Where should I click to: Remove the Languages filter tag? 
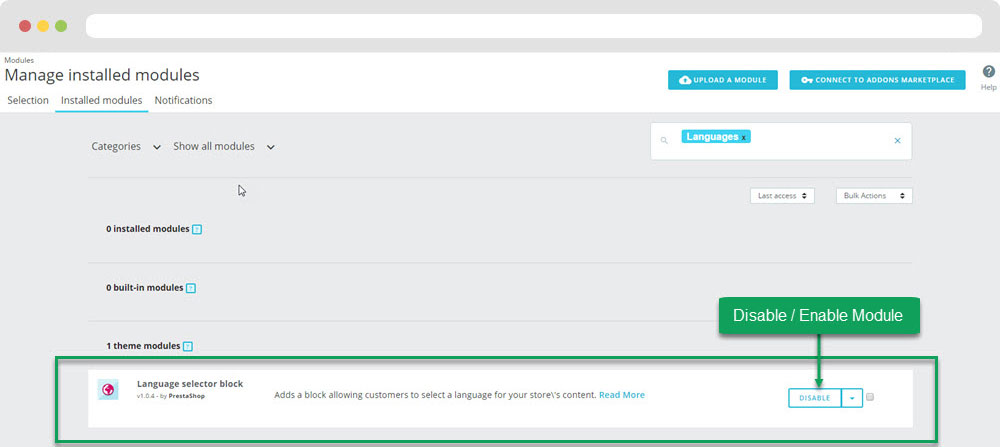pos(744,137)
